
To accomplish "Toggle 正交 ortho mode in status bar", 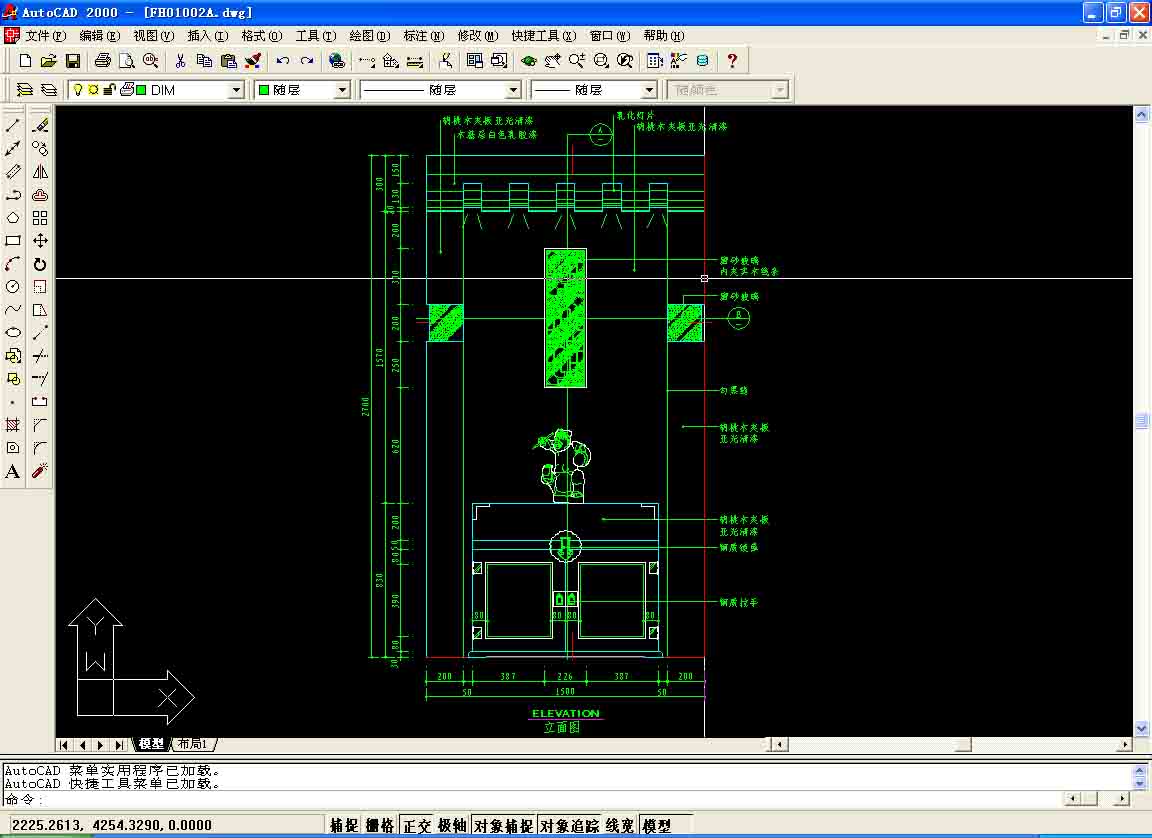I will 417,826.
